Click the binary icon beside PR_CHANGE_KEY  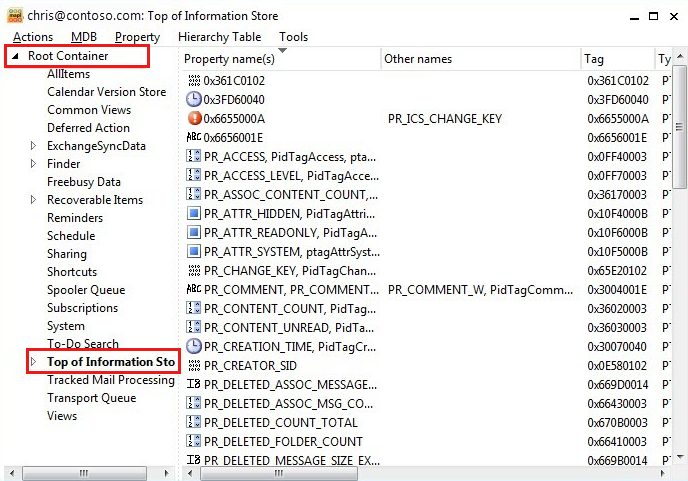194,271
